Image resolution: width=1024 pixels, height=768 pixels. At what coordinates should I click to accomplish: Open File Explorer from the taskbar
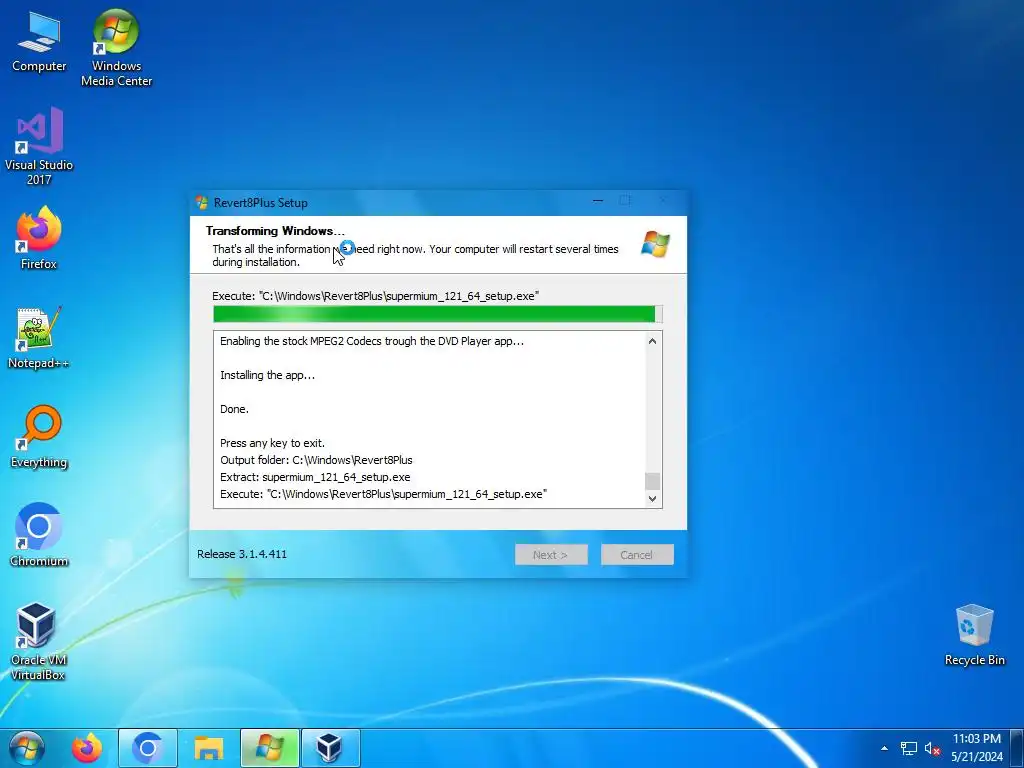point(208,748)
